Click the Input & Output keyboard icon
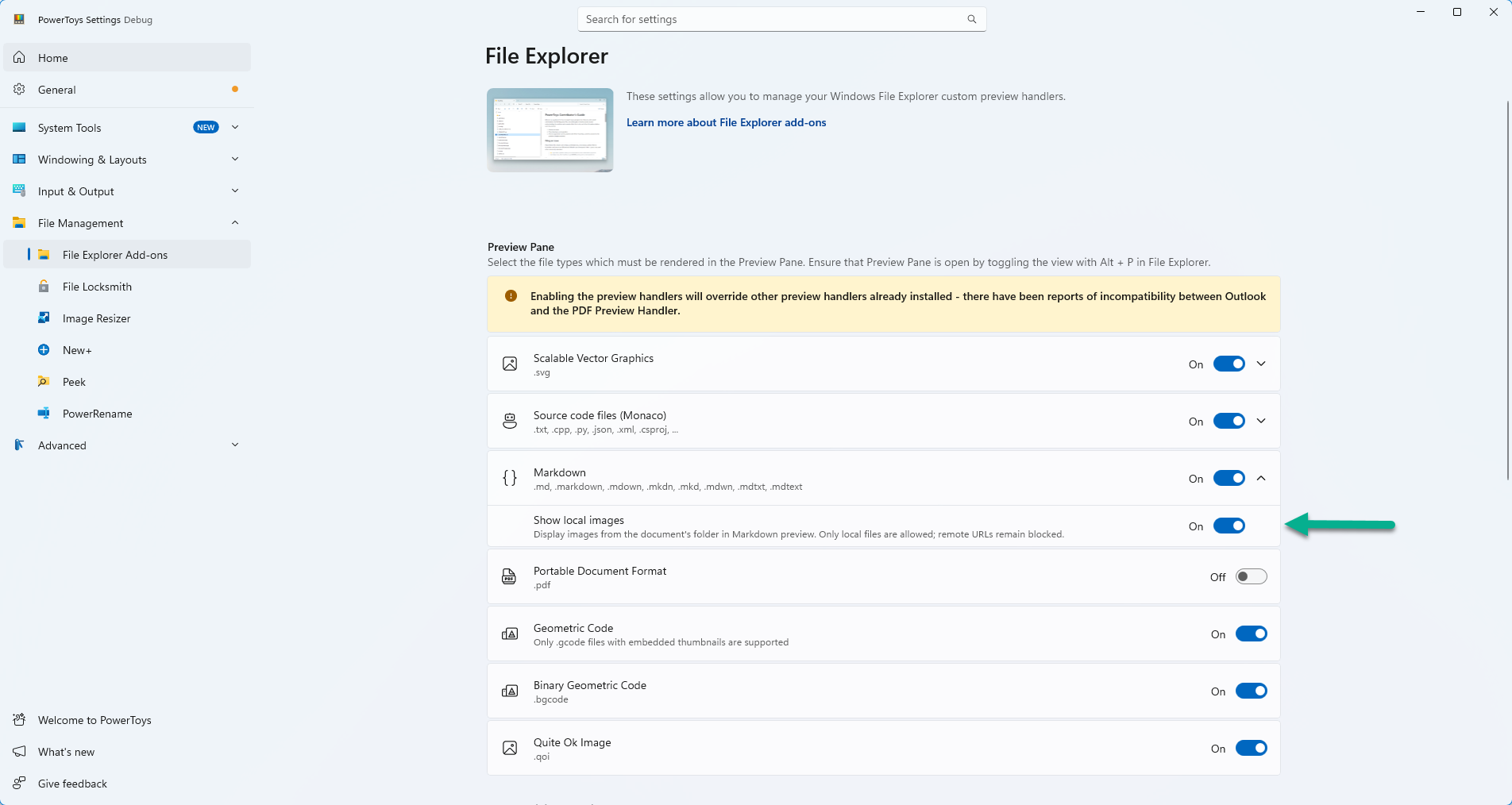1512x805 pixels. [19, 191]
